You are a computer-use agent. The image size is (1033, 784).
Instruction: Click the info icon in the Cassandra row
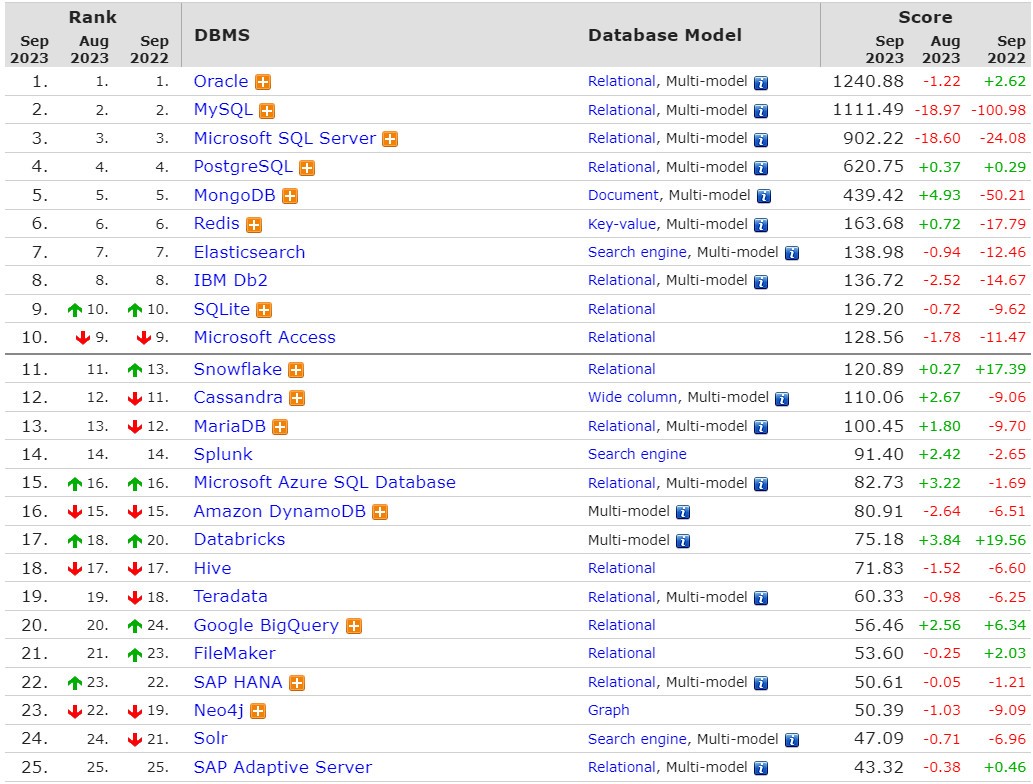782,399
